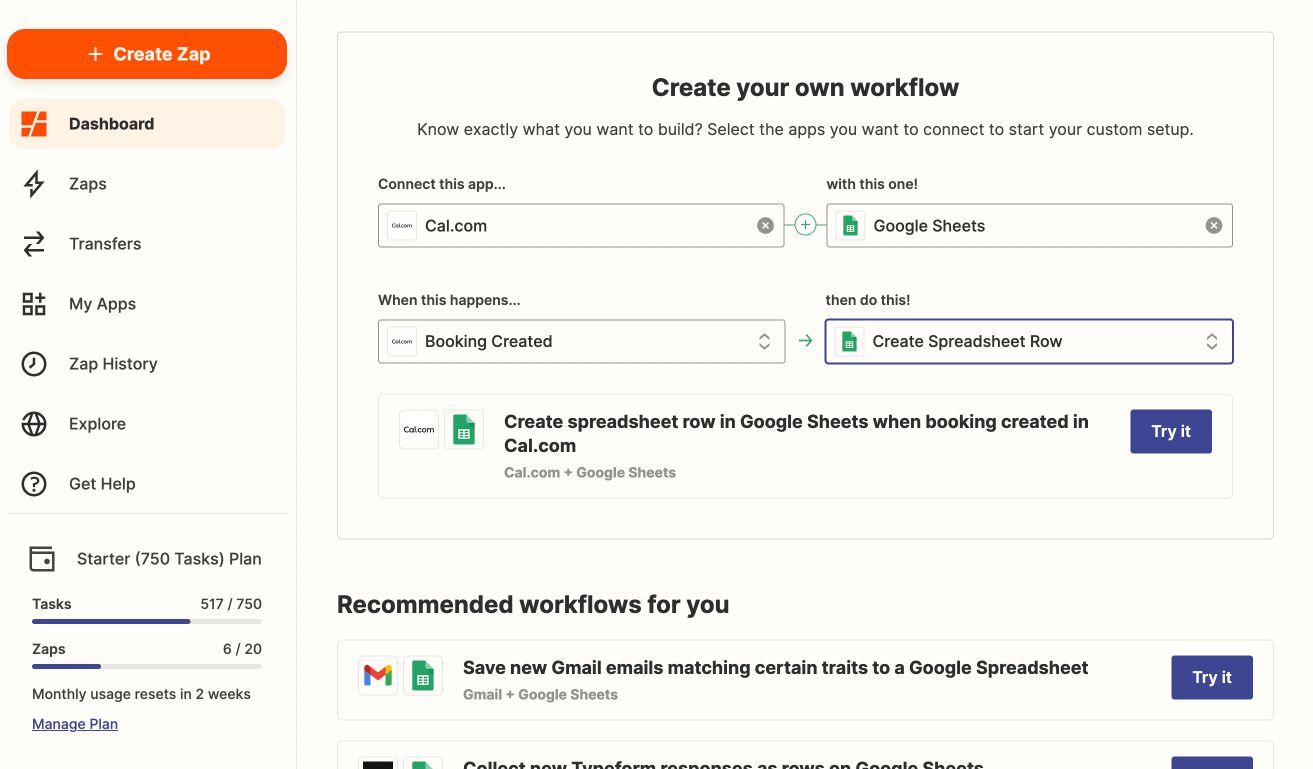Select the Zaps lightning bolt icon
The image size is (1313, 769).
[33, 183]
